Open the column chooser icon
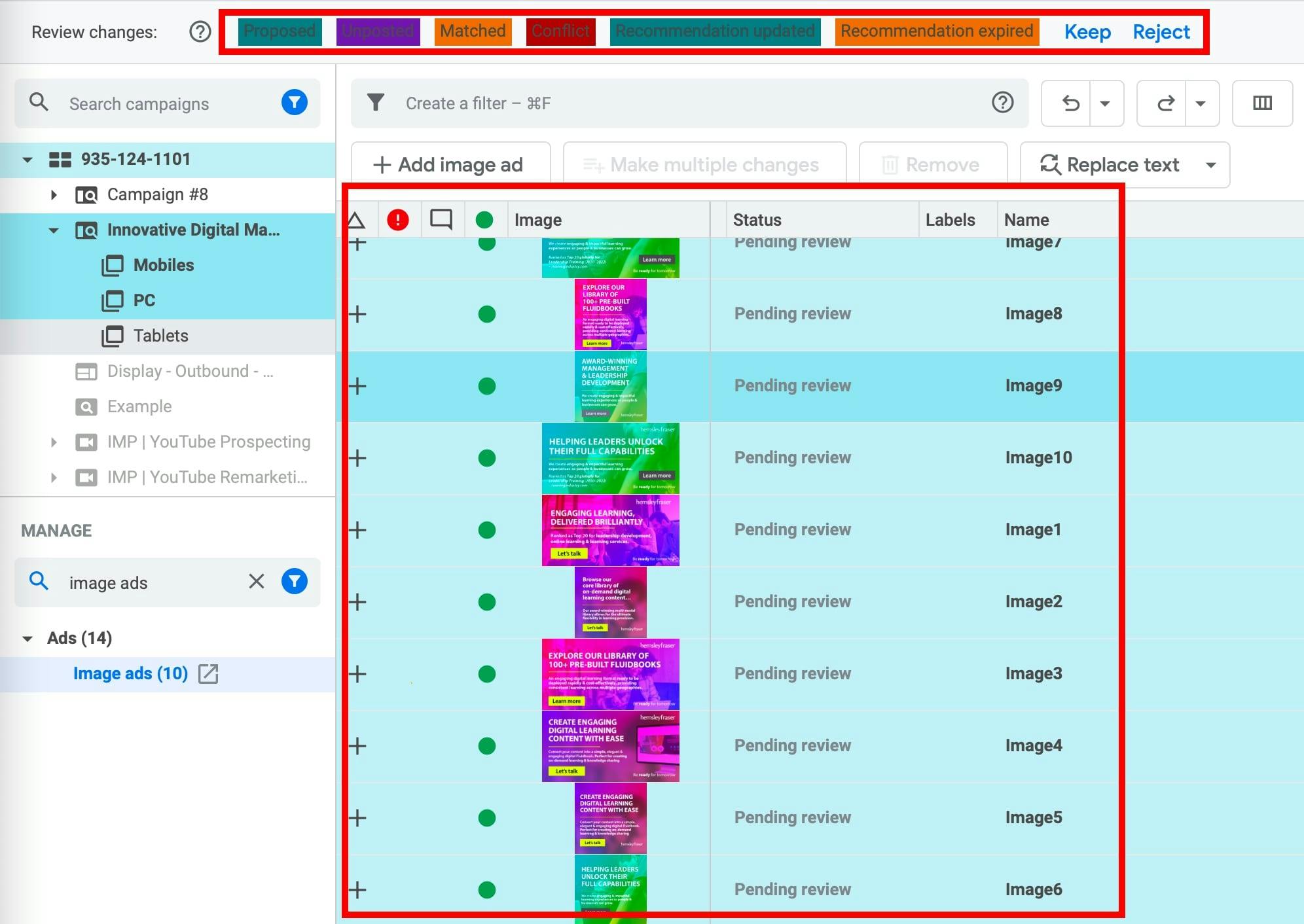 [x=1262, y=103]
